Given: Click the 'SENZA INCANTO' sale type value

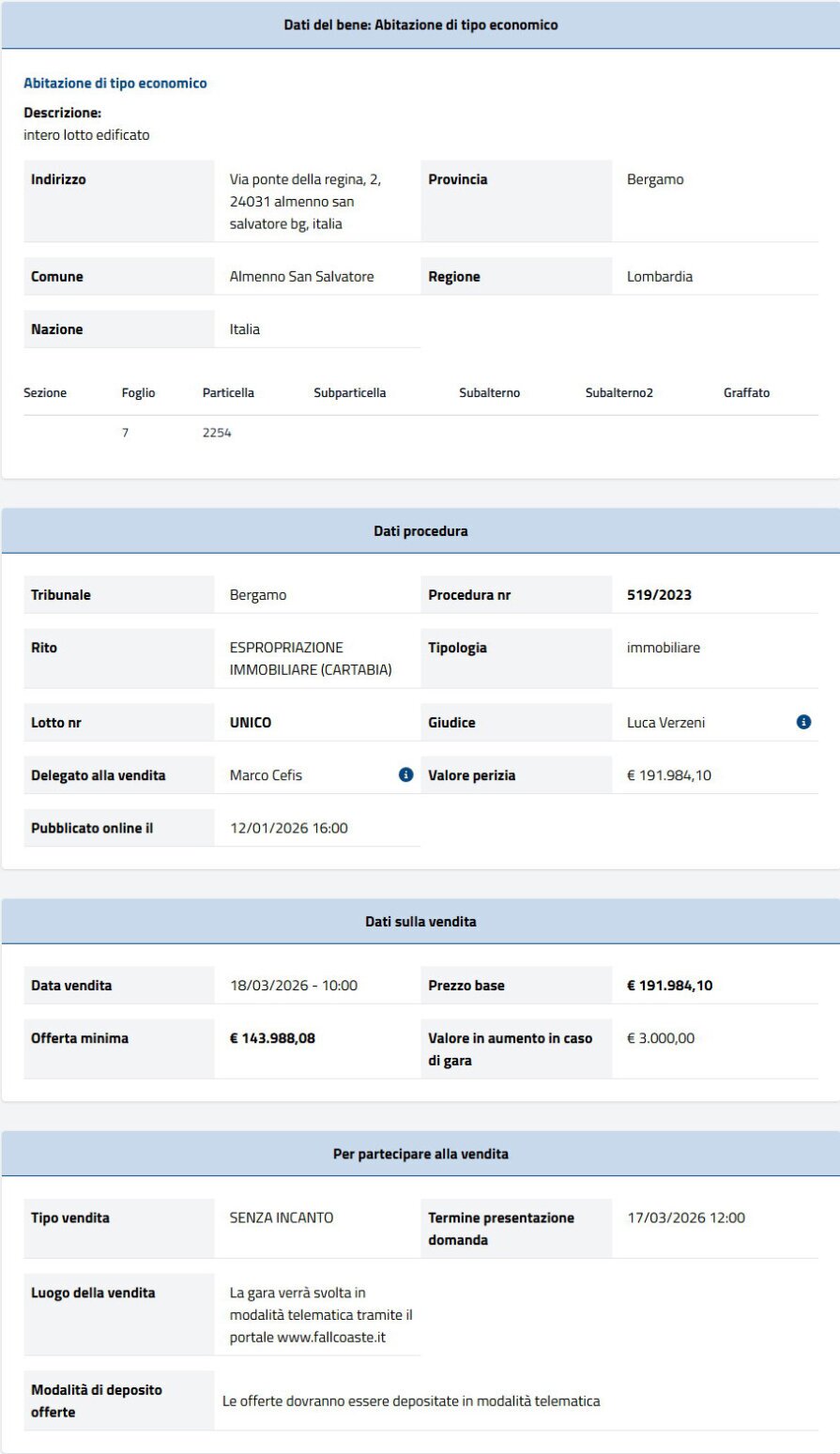Looking at the screenshot, I should [282, 1217].
